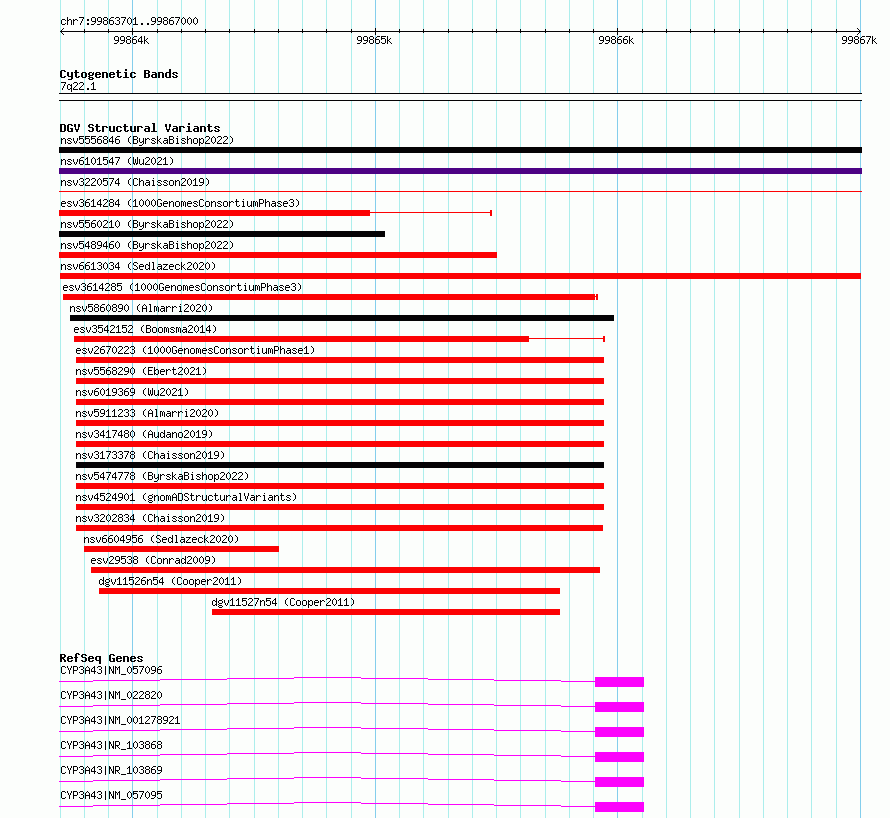Click the chr7:99863701..99867000 coordinate text

tap(129, 22)
